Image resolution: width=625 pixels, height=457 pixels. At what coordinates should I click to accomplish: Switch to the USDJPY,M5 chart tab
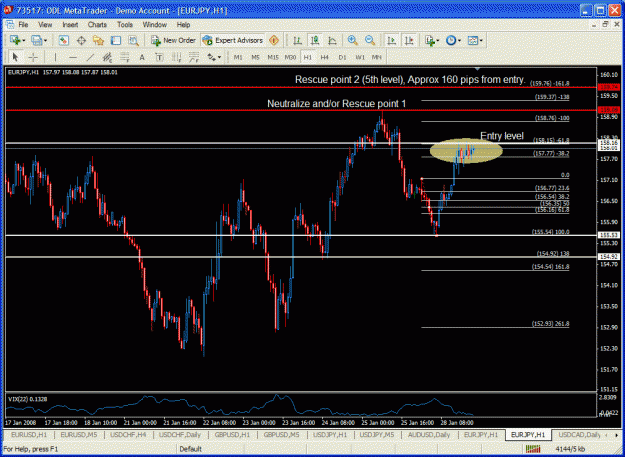pyautogui.click(x=377, y=435)
